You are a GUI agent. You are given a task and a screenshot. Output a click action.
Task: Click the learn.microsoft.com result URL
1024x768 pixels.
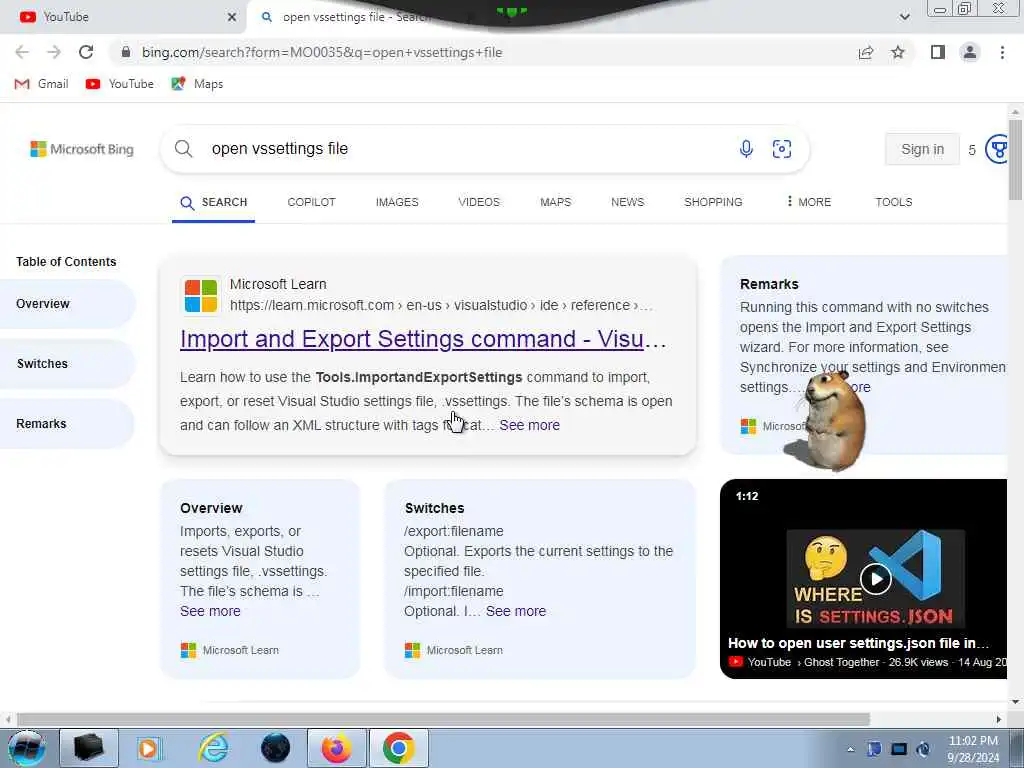pyautogui.click(x=441, y=306)
